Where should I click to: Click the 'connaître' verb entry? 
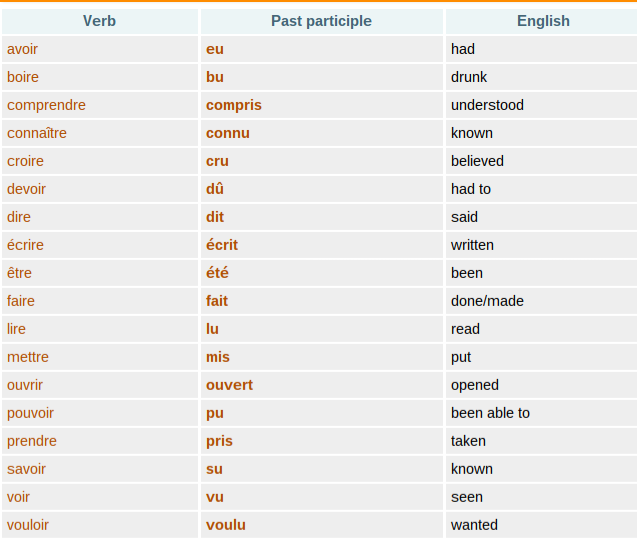37,133
